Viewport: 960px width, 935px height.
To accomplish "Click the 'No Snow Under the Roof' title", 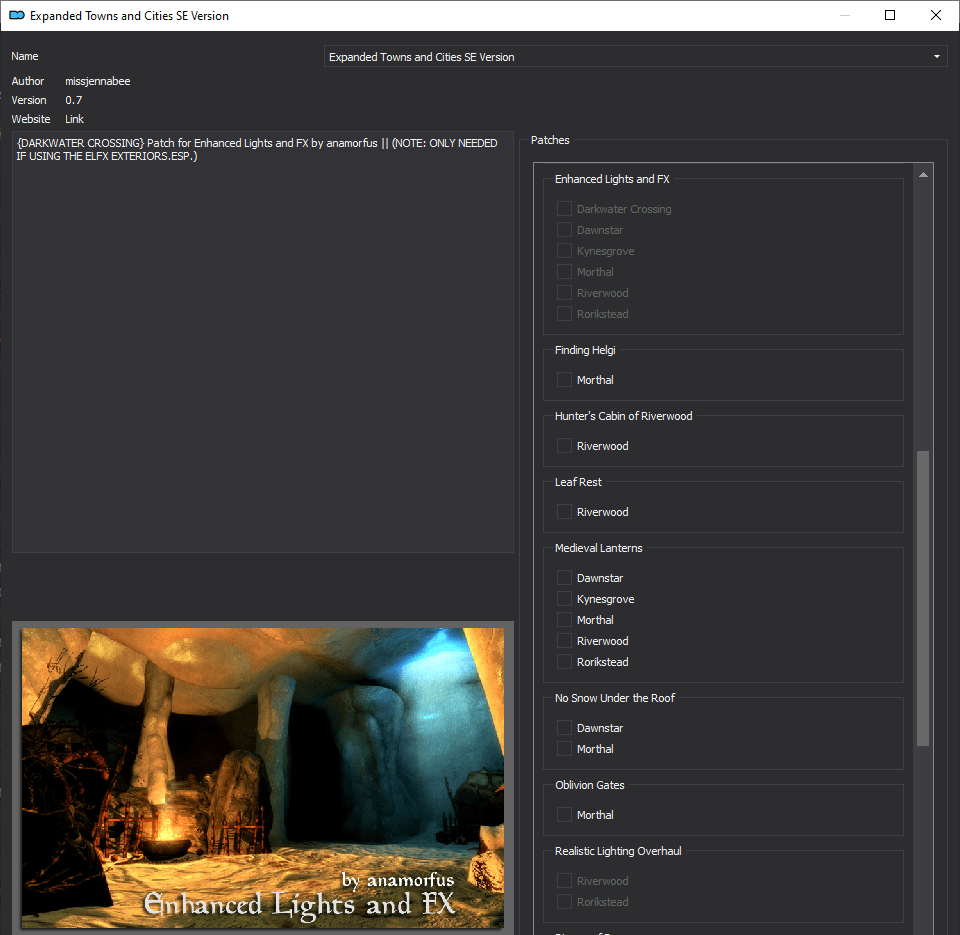I will click(615, 698).
